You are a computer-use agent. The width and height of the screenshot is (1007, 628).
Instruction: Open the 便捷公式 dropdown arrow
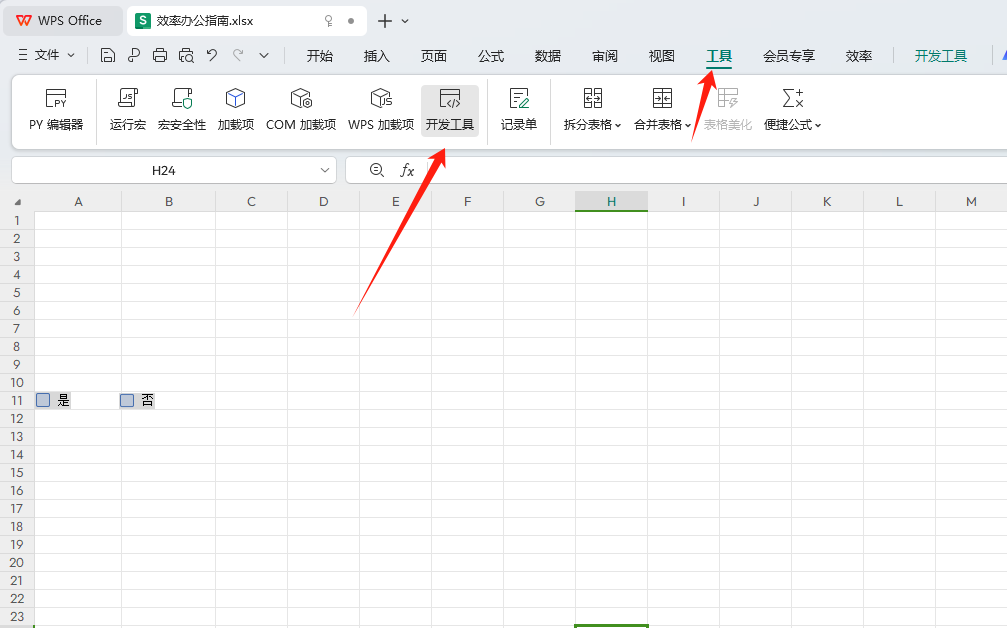(x=818, y=125)
